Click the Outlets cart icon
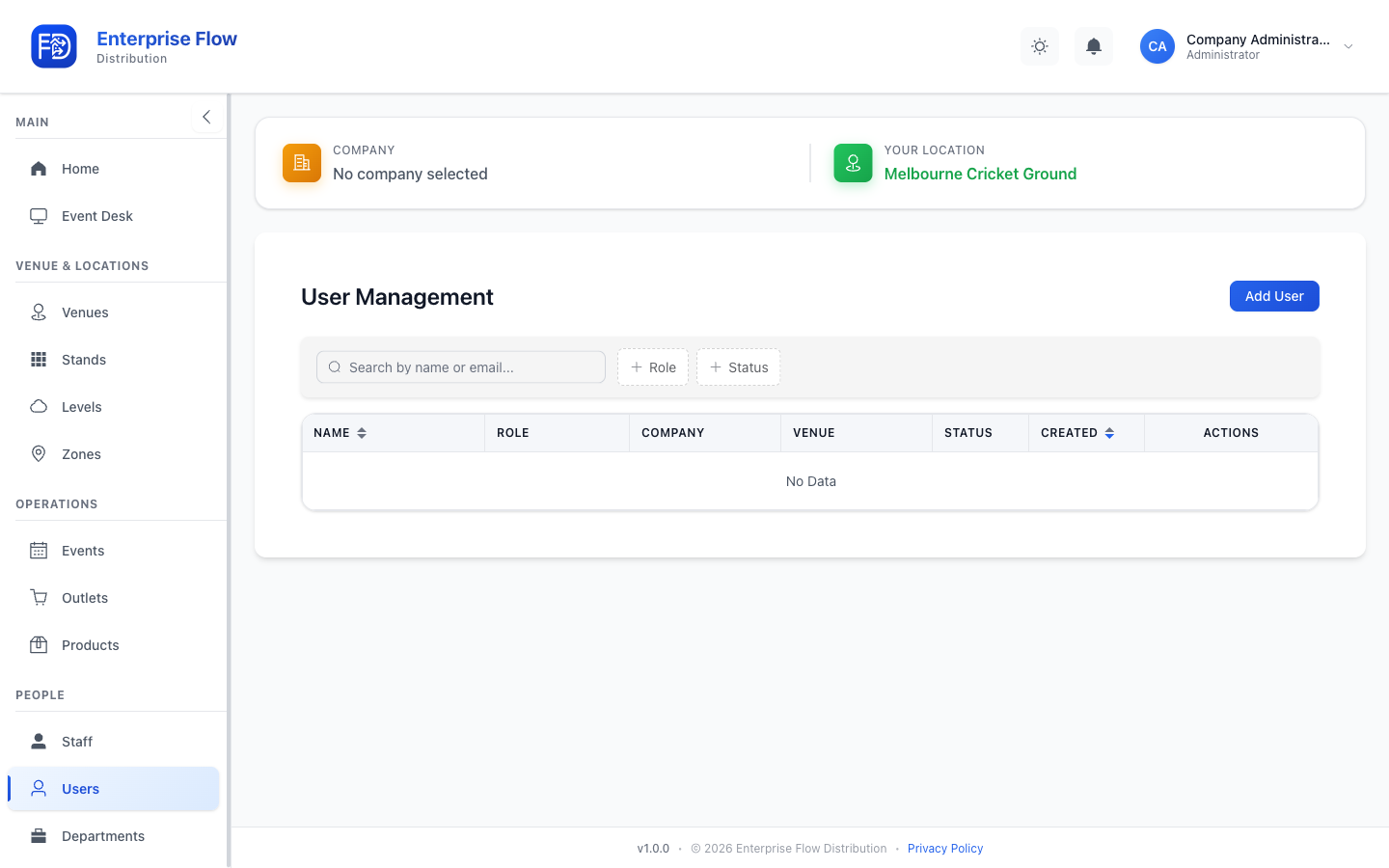 [39, 598]
